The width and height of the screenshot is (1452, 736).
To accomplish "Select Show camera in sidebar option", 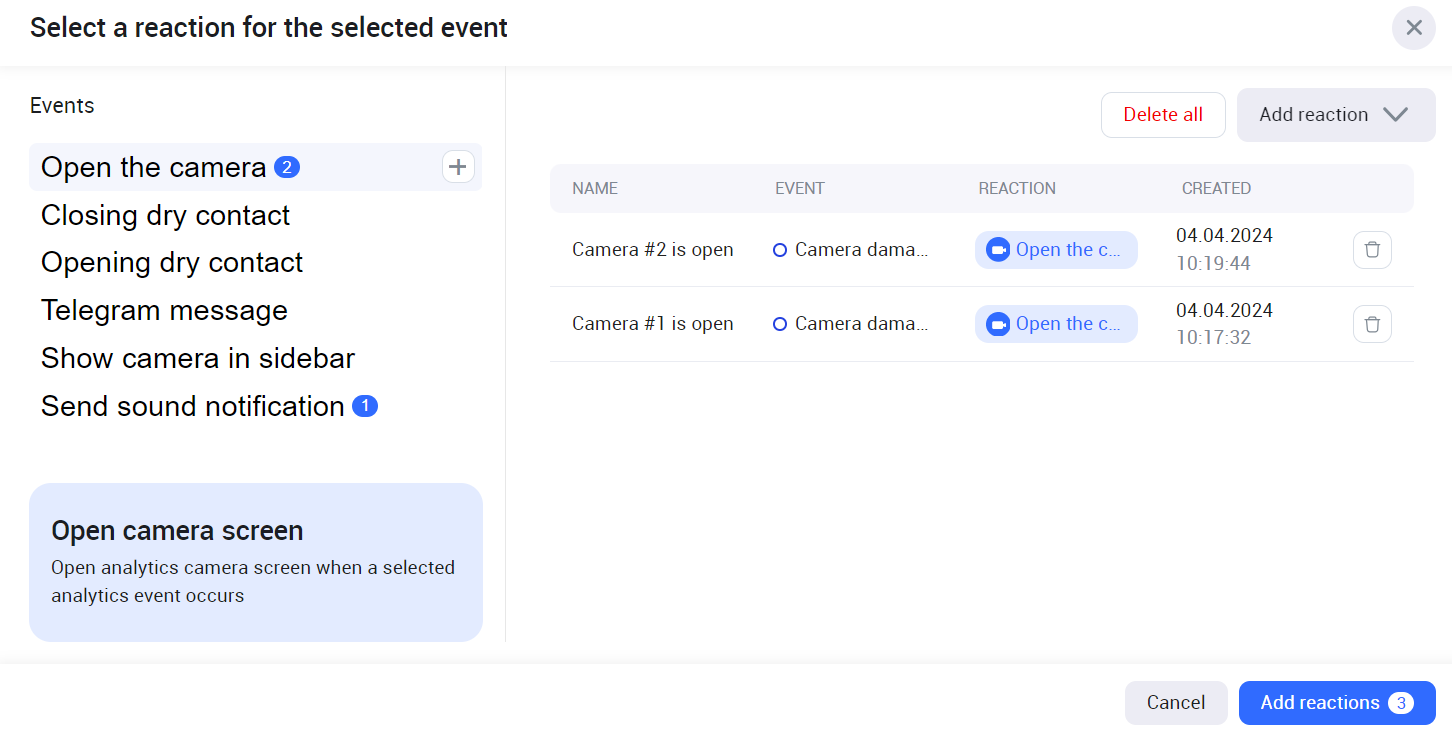I will [197, 358].
